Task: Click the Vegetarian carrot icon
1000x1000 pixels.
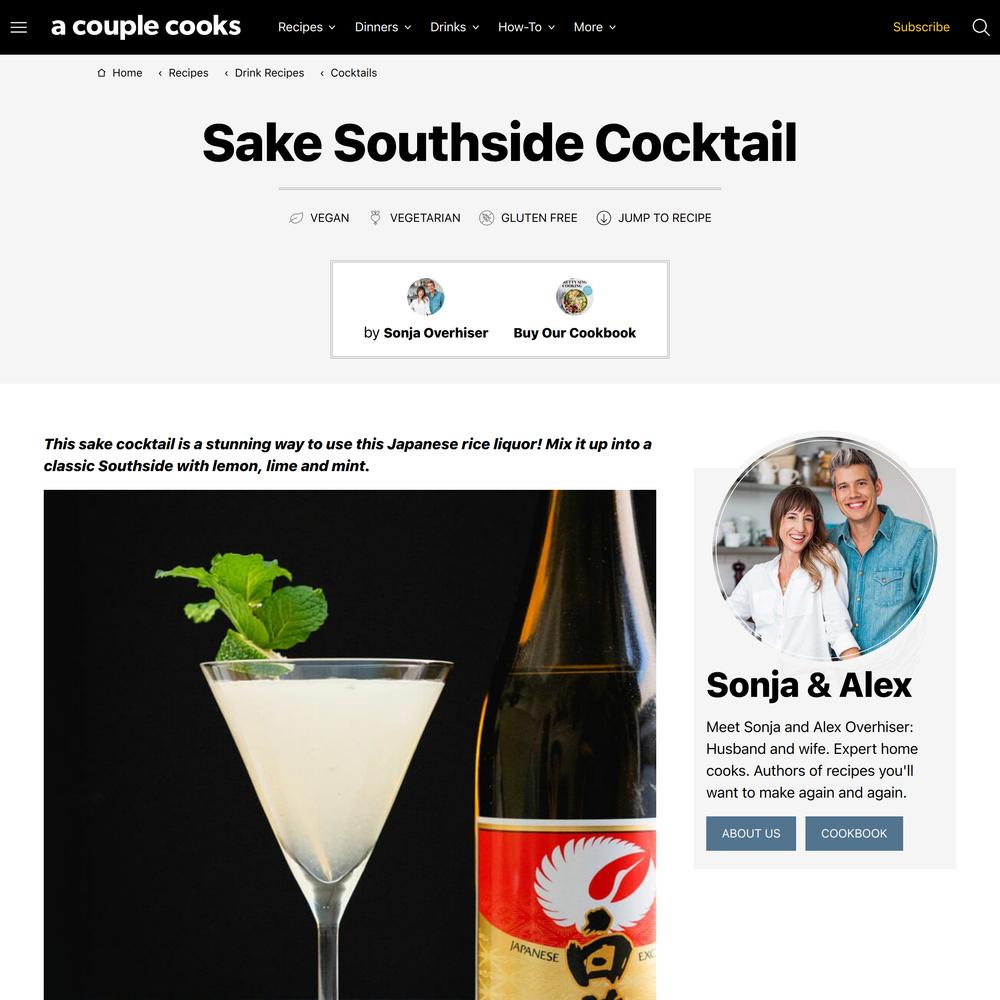Action: click(x=375, y=218)
